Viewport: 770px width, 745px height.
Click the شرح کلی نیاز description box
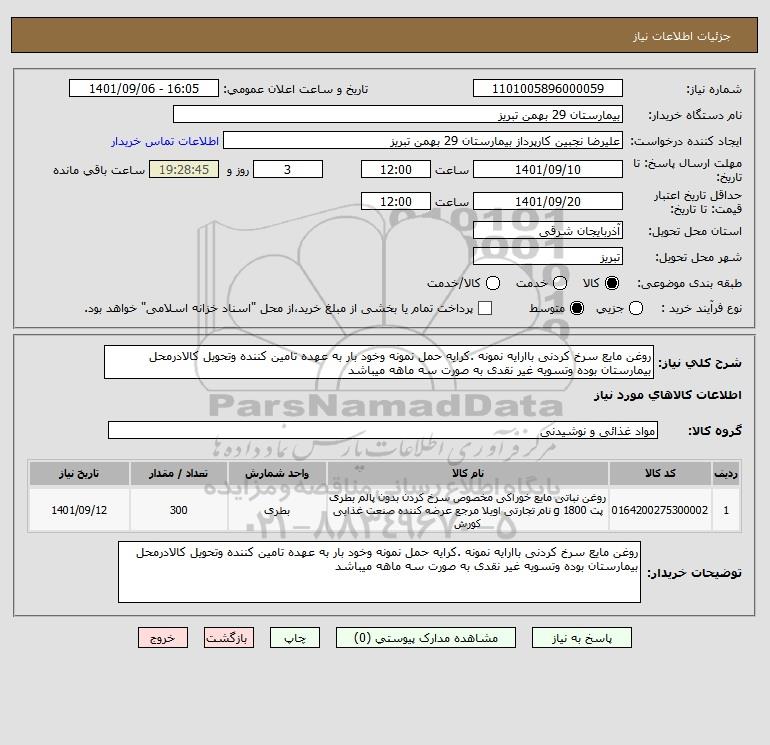(379, 362)
